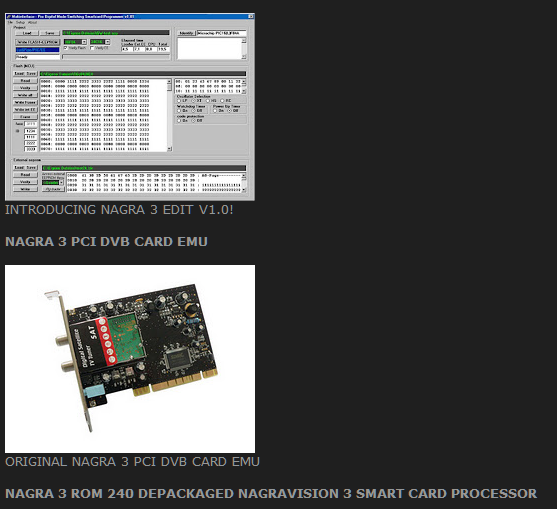
Task: Click the Write Fuses button
Action: point(25,102)
